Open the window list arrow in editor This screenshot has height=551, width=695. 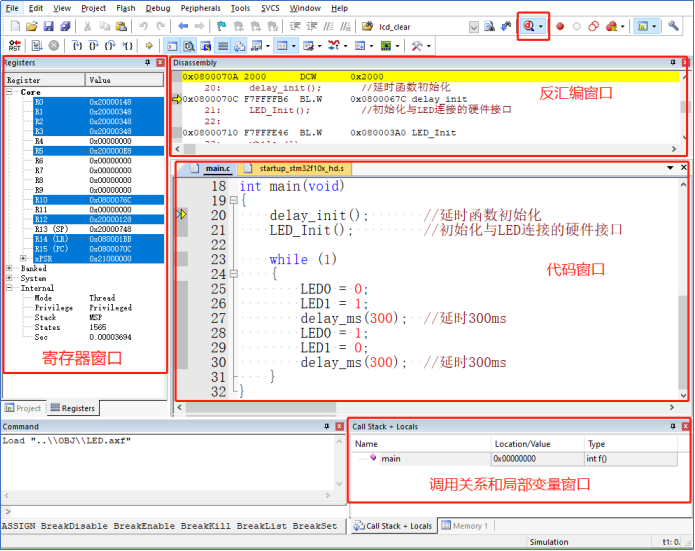[670, 168]
